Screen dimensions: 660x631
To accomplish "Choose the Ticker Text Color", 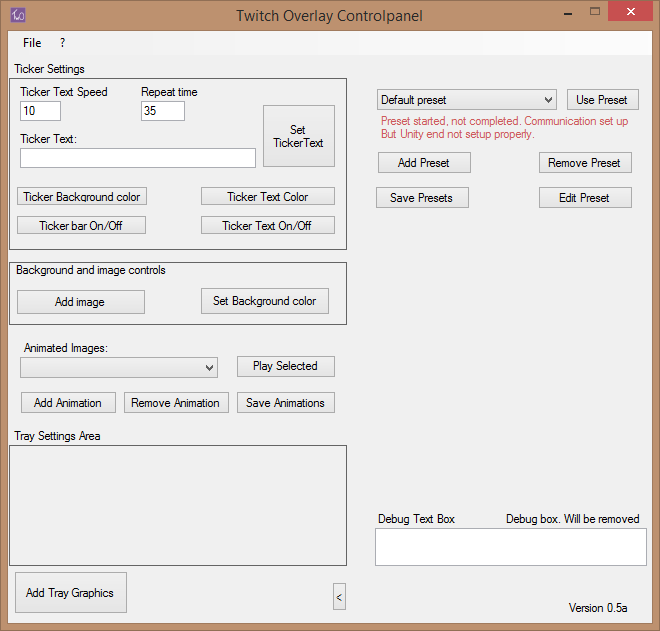I will click(x=268, y=197).
